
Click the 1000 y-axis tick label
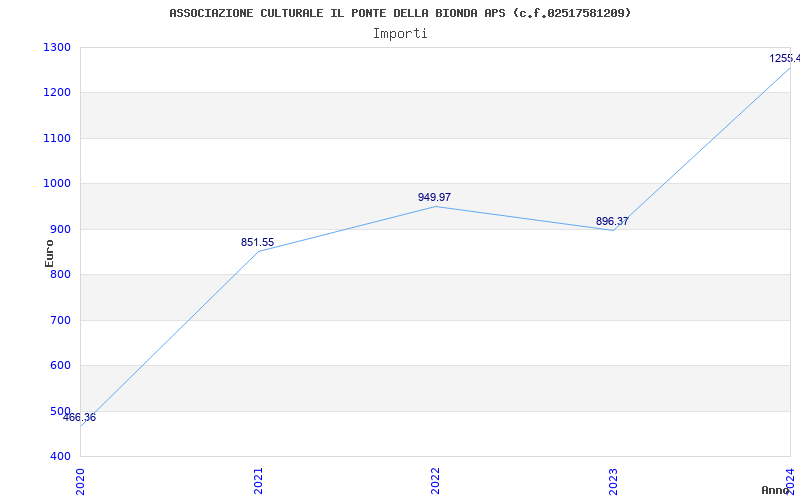click(57, 184)
